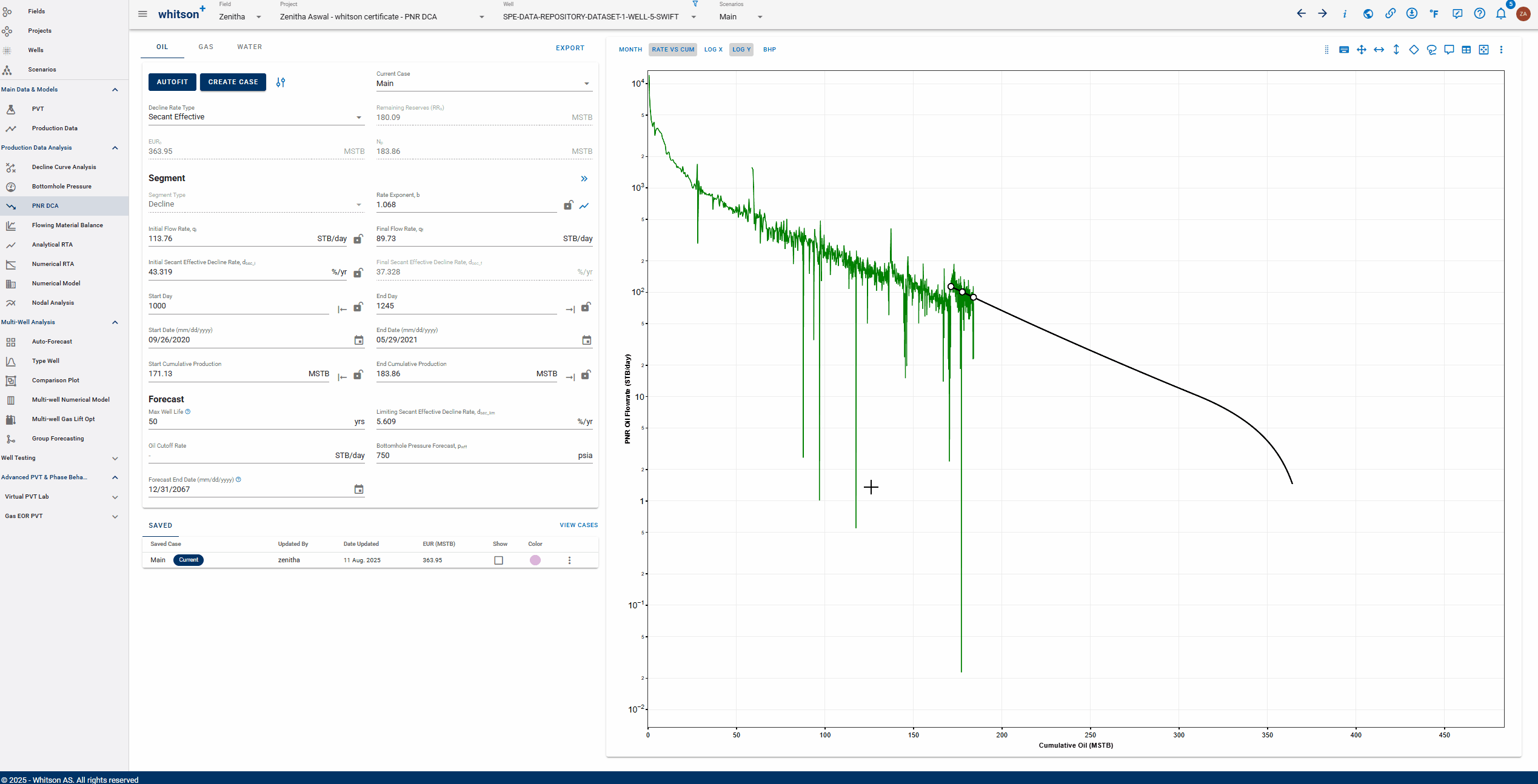Click the EXPORT link
Viewport: 1538px width, 784px height.
(x=570, y=48)
